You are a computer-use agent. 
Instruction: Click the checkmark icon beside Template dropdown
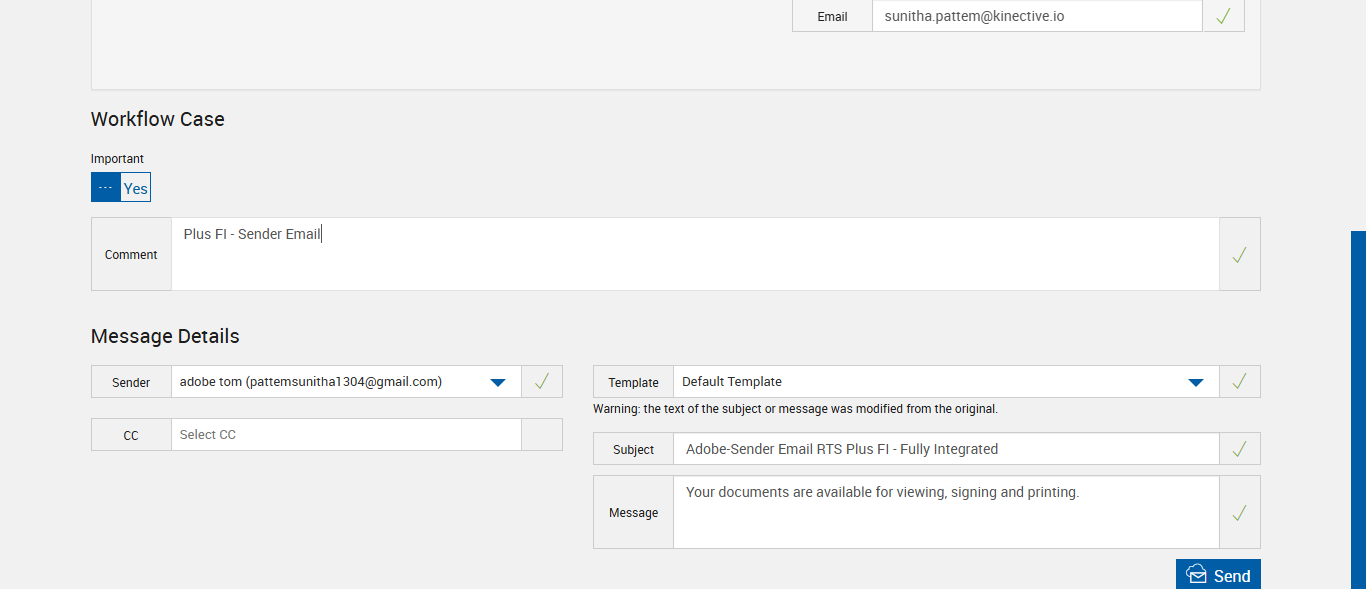1239,382
